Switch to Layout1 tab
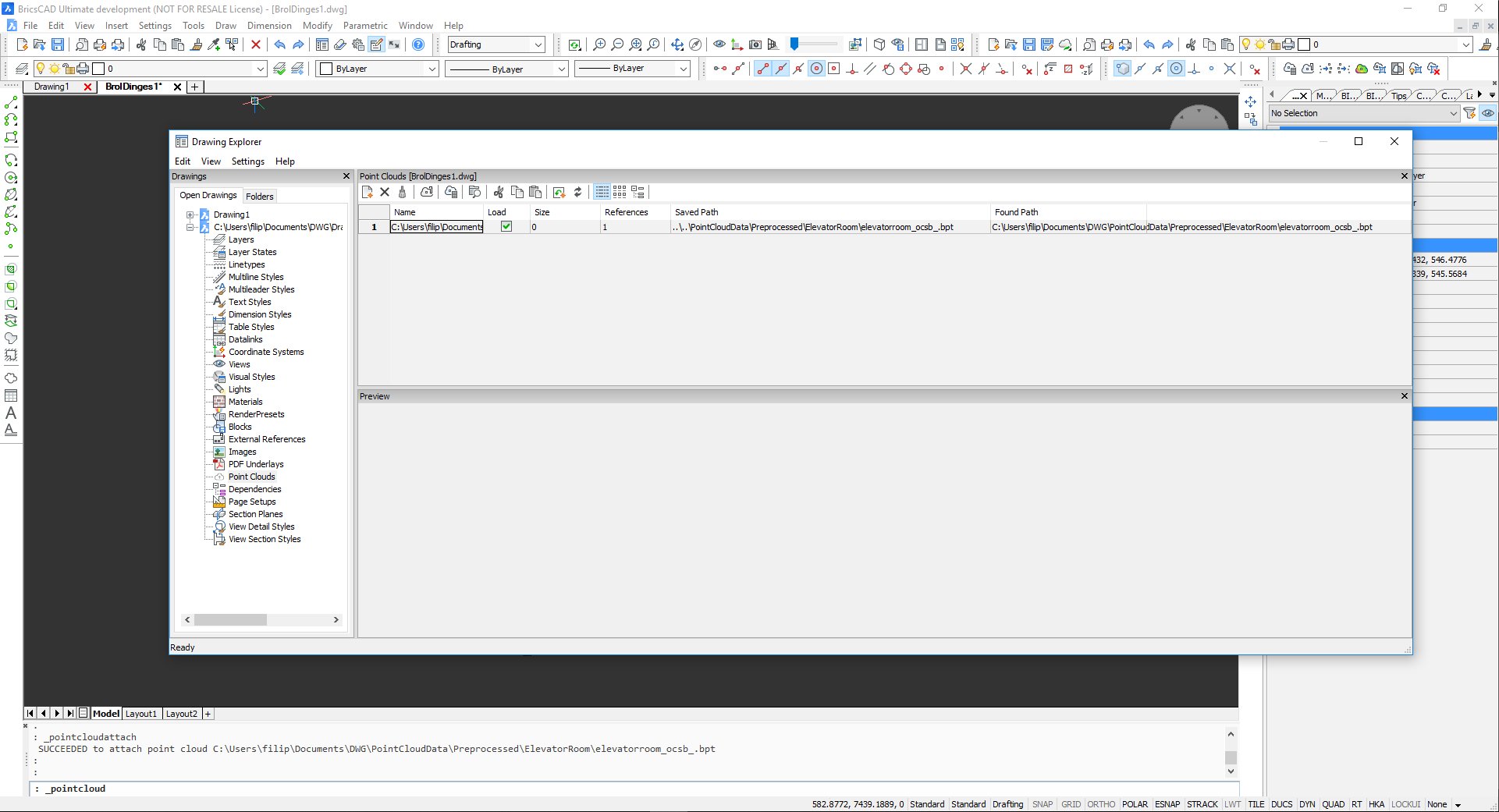Image resolution: width=1499 pixels, height=812 pixels. [x=141, y=714]
